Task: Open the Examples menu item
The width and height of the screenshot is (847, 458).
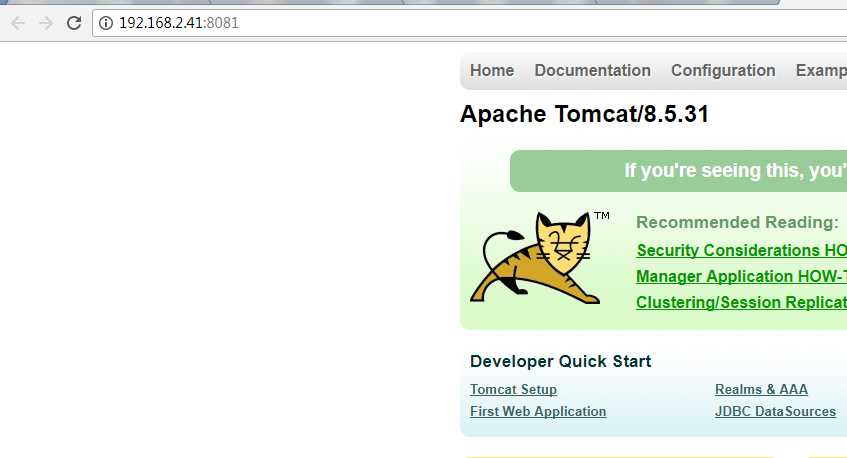Action: 821,71
